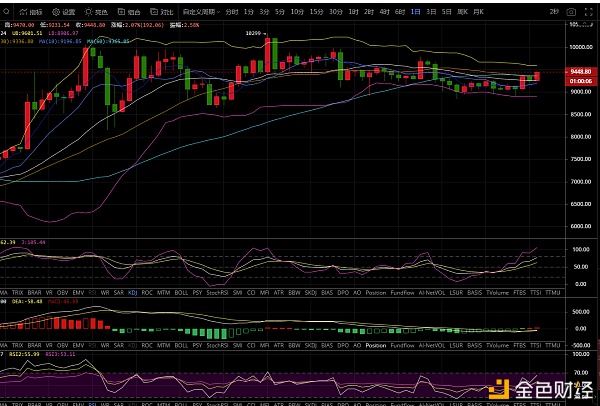Click the red 9448.80 current price label
This screenshot has width=600, height=406.
tap(580, 72)
